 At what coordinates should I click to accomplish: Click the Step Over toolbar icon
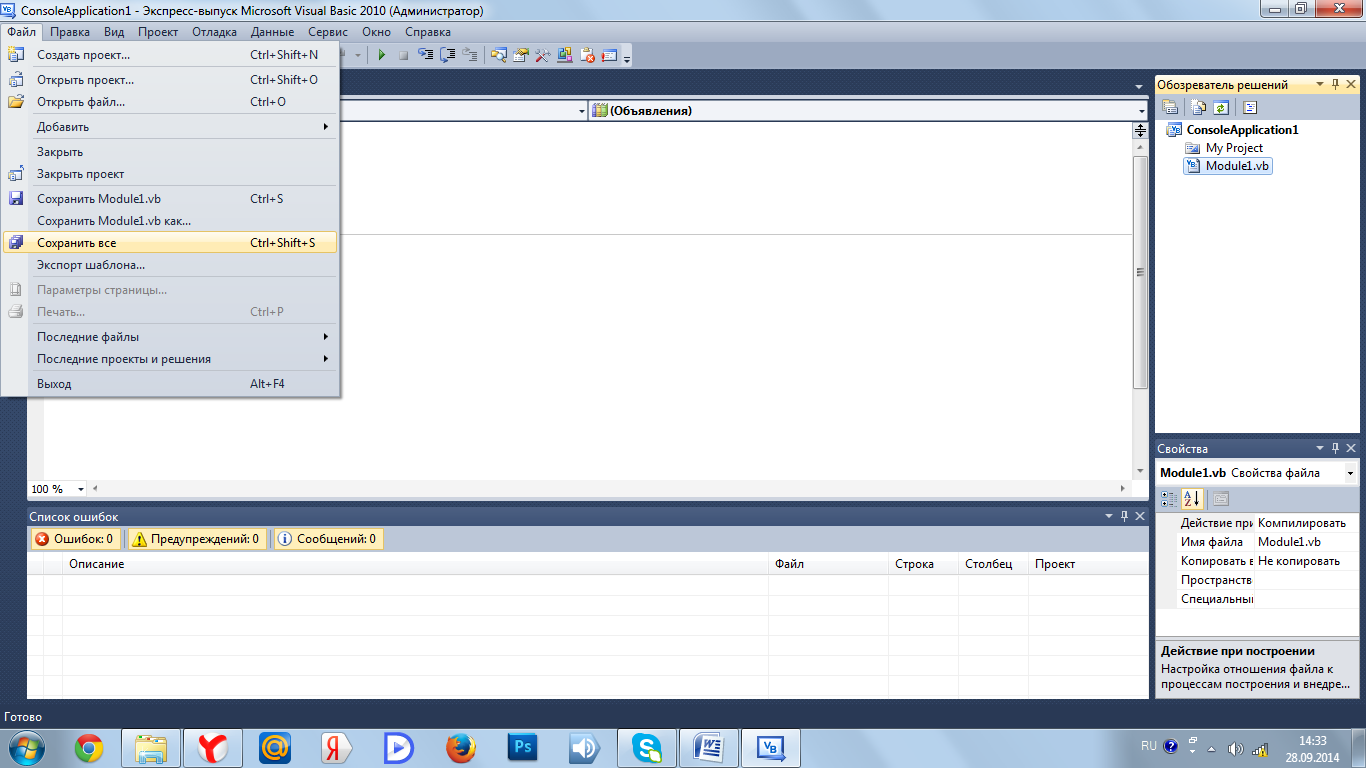click(447, 55)
